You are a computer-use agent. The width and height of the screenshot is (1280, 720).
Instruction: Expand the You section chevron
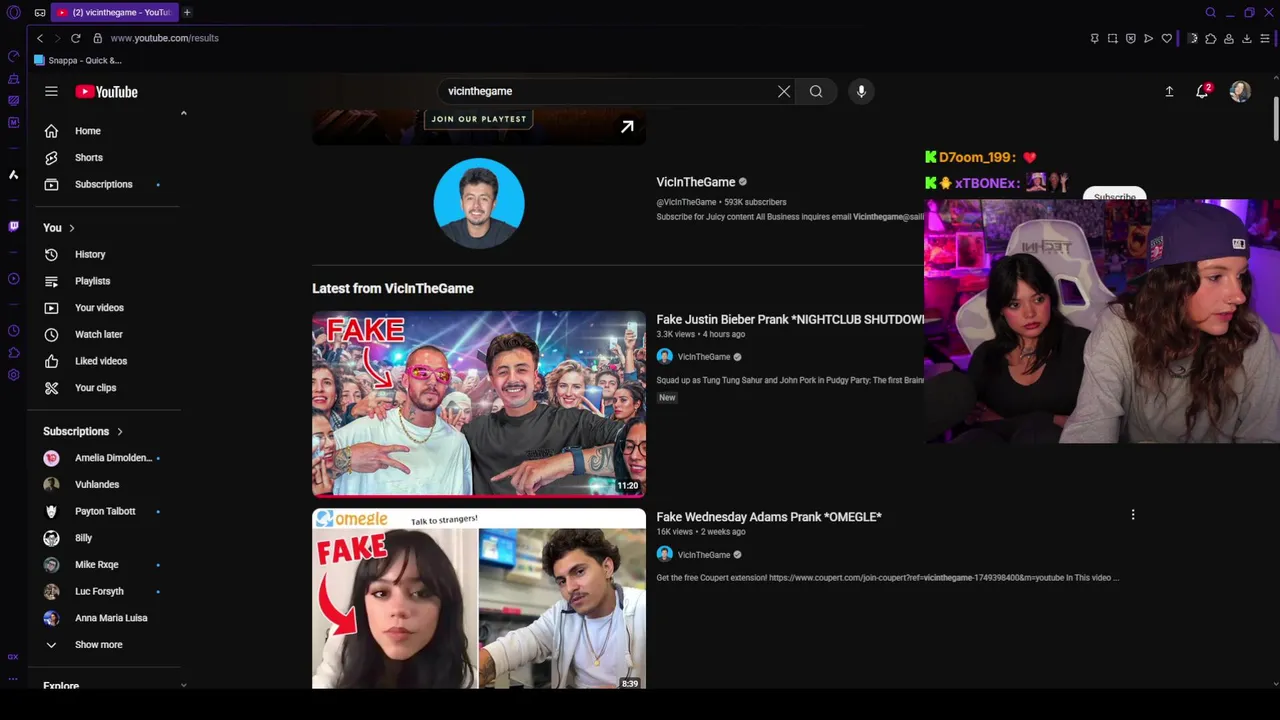tap(71, 228)
